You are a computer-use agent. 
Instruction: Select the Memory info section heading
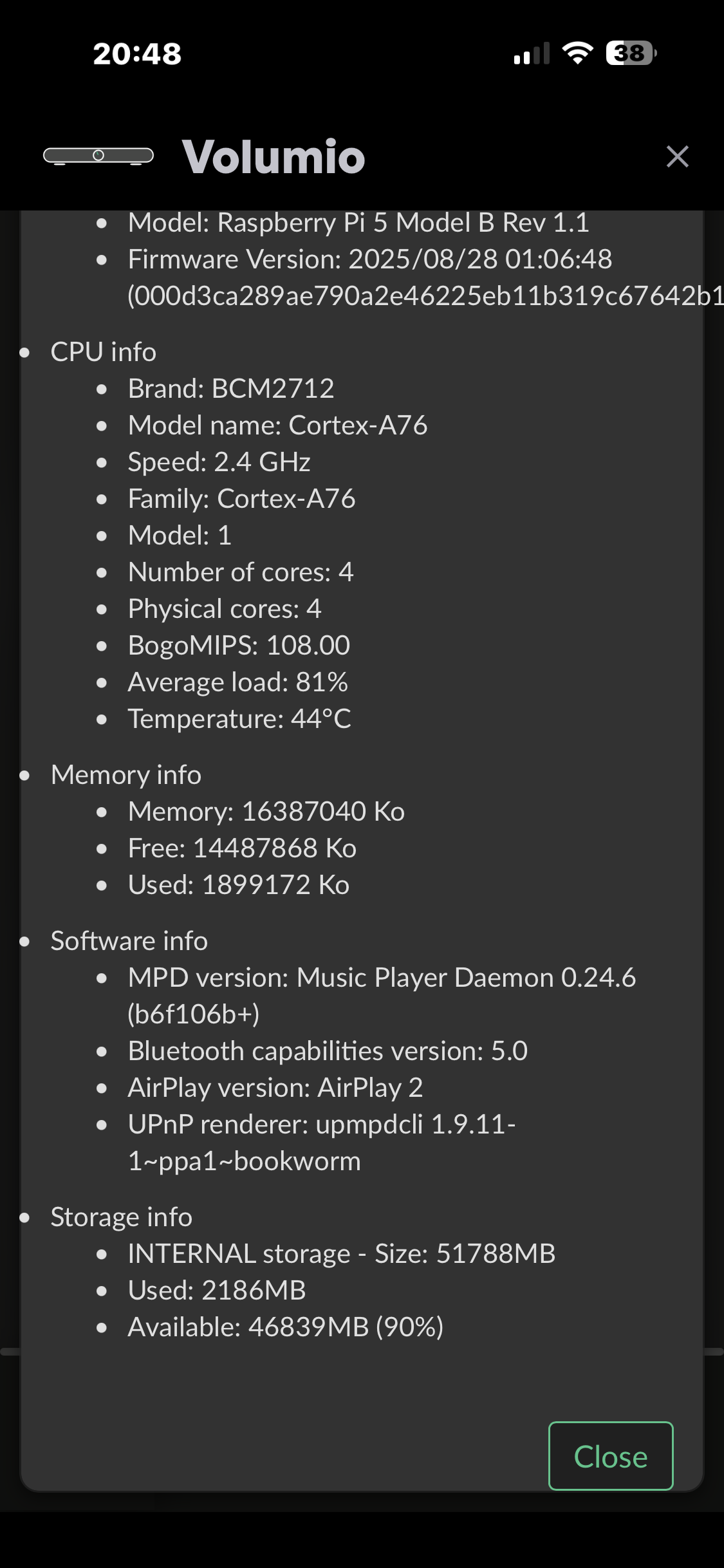point(126,775)
